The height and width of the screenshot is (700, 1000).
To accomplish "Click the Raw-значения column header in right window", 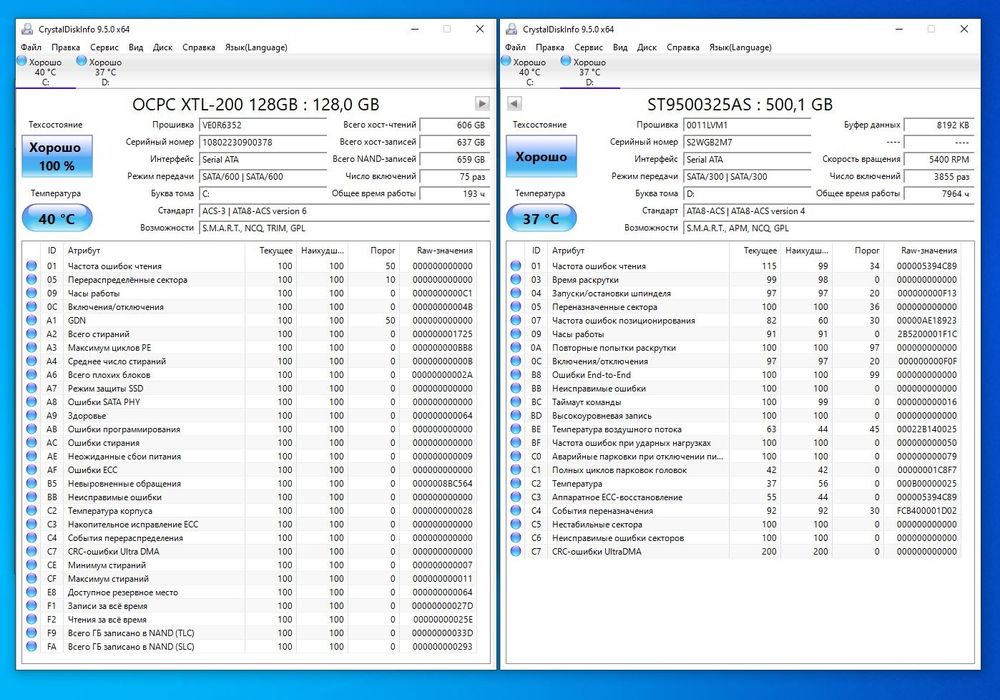I will click(929, 251).
